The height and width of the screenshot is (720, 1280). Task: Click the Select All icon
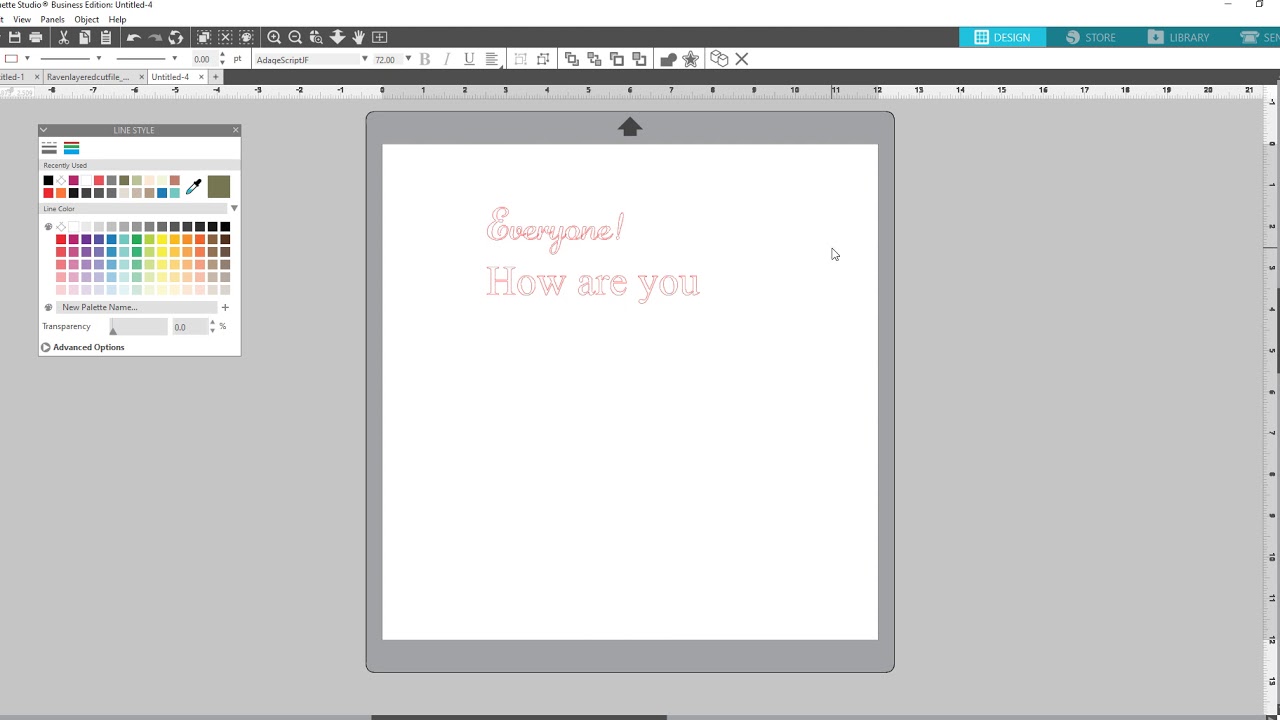click(204, 37)
